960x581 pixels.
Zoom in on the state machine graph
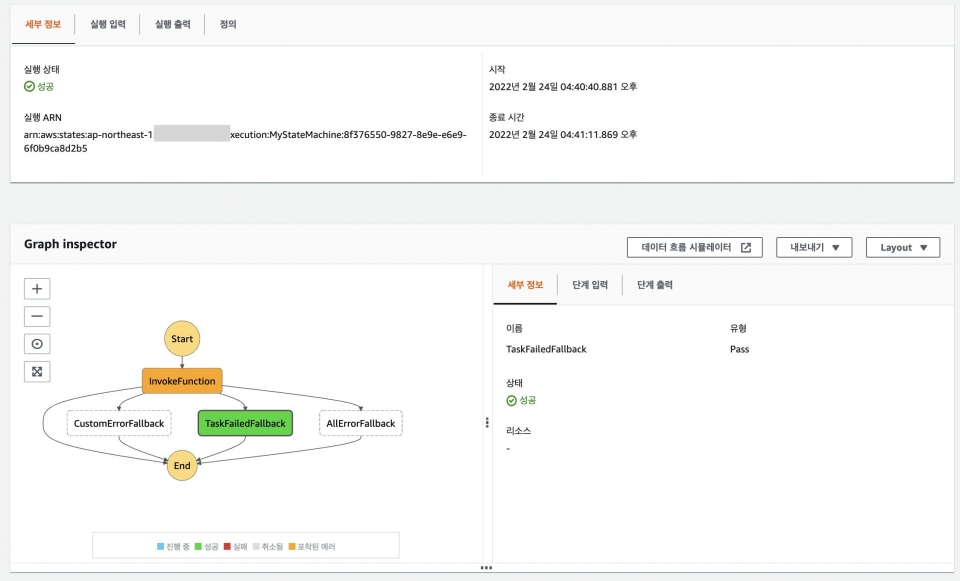pyautogui.click(x=36, y=288)
